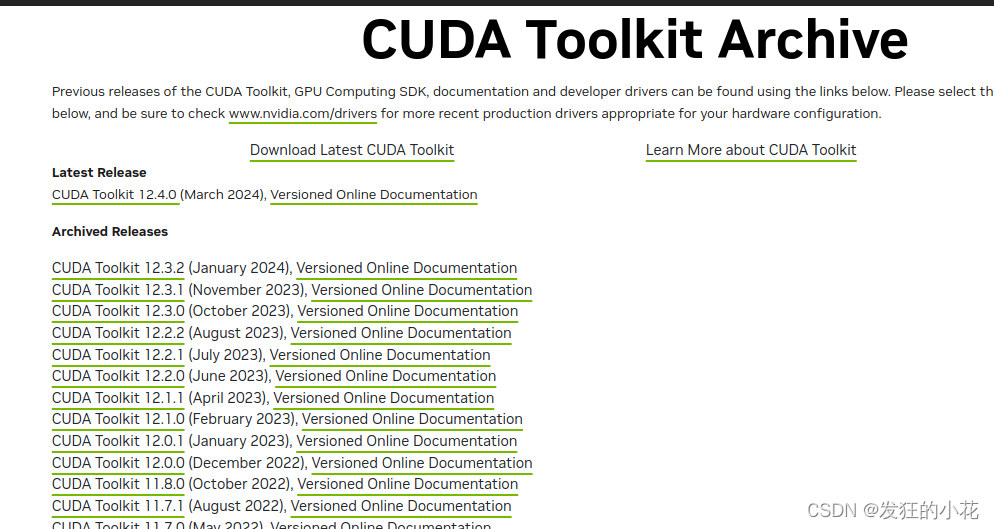Select CUDA Toolkit 12.3.1 link
994x529 pixels.
(x=118, y=290)
